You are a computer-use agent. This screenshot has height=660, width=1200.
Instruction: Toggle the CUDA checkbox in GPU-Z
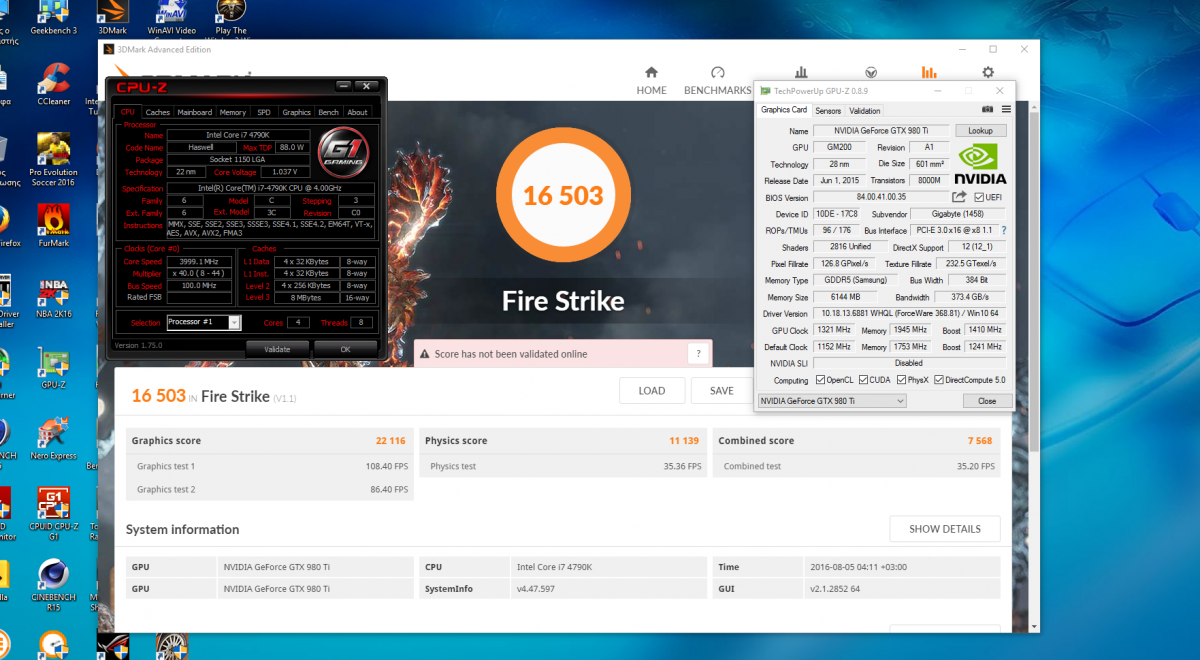pos(863,380)
